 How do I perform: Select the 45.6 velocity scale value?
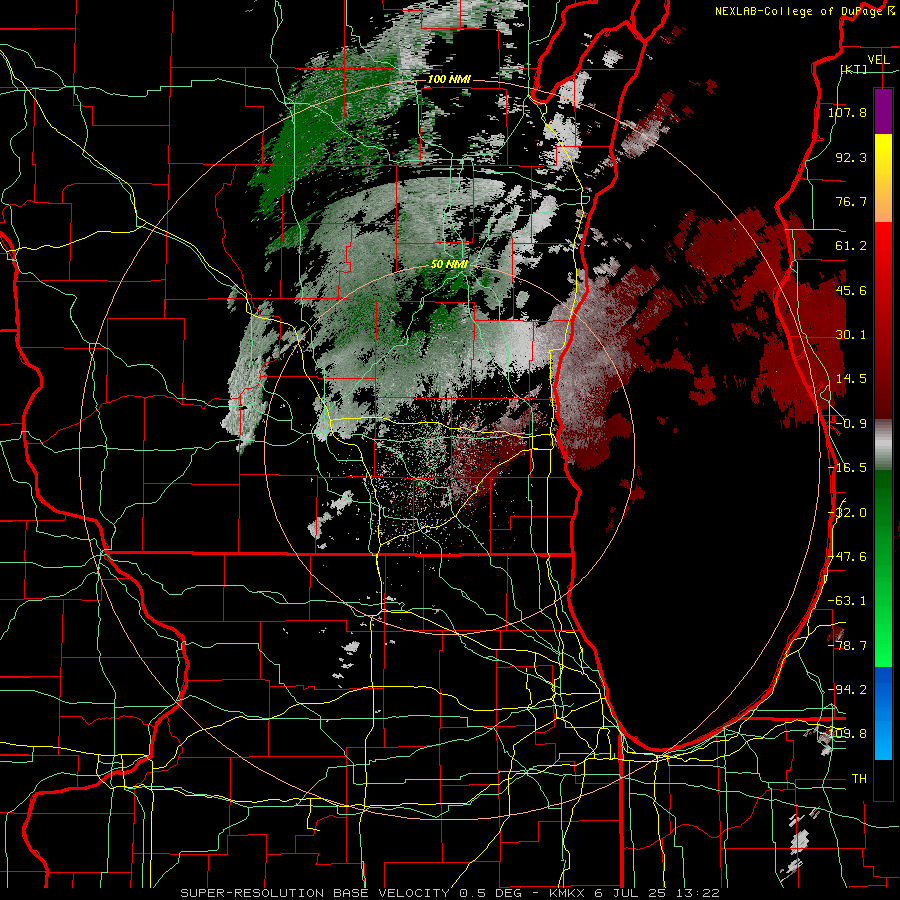click(x=851, y=290)
